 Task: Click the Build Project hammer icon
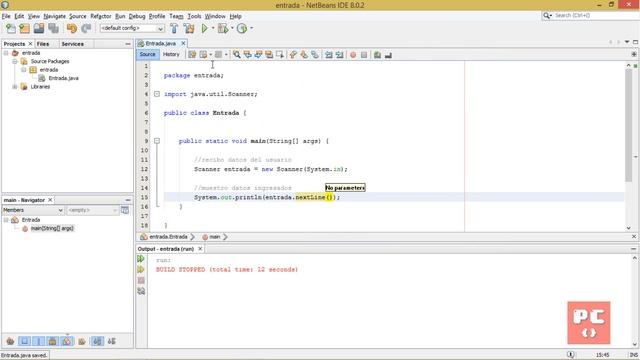(174, 28)
